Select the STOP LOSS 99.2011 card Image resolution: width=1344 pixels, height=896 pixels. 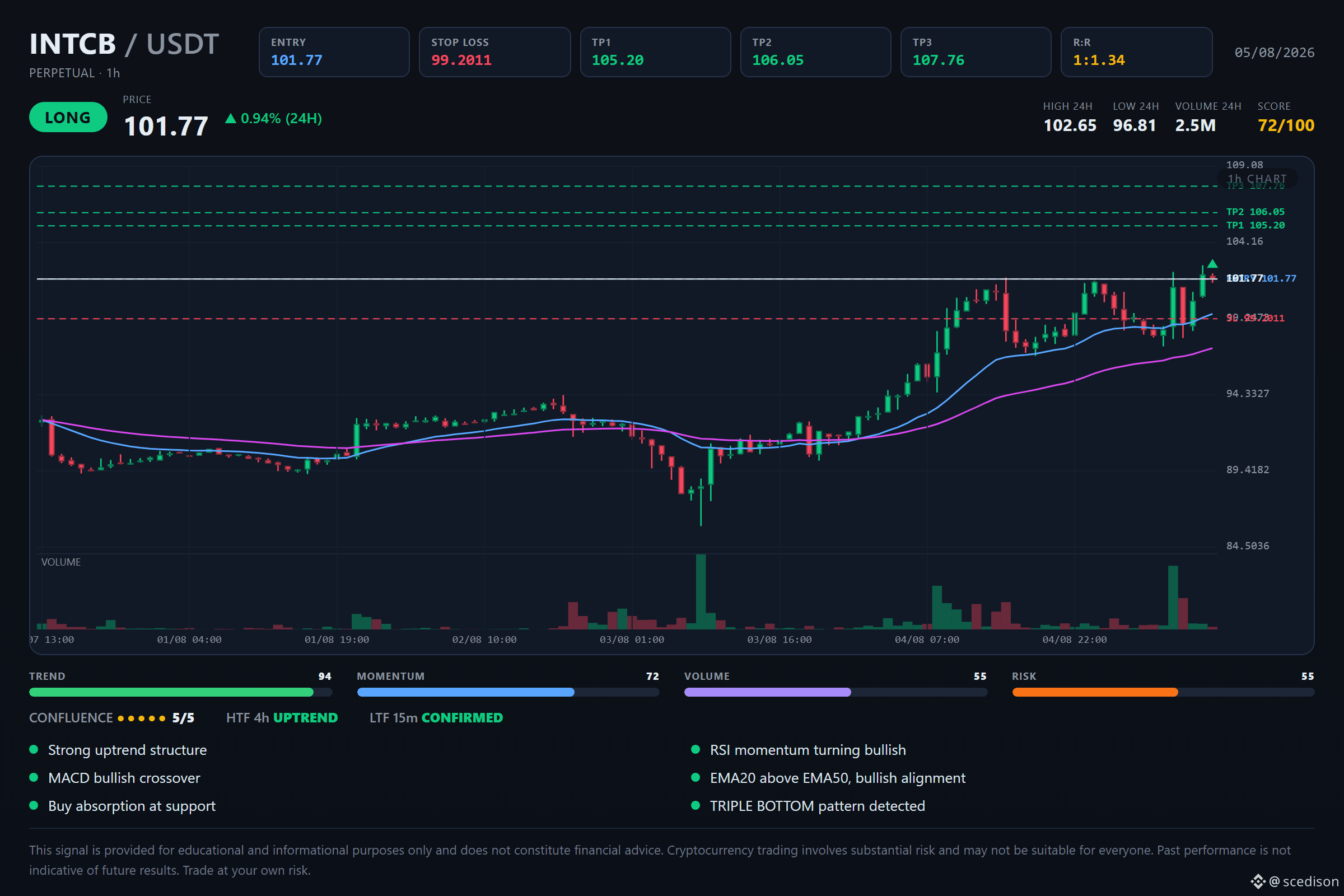pos(494,52)
